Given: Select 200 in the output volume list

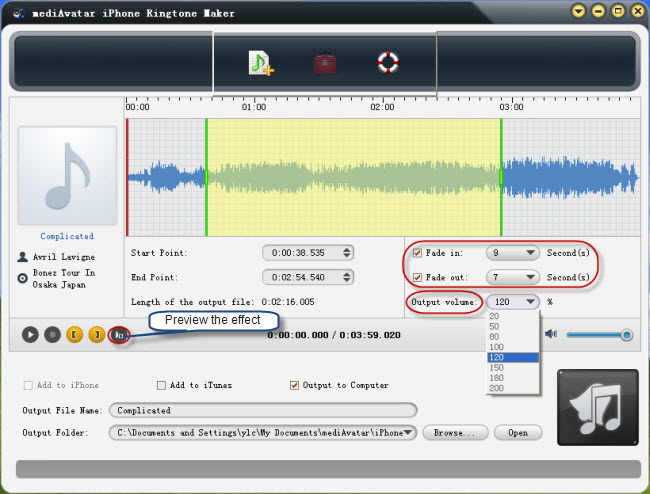Looking at the screenshot, I should (513, 388).
